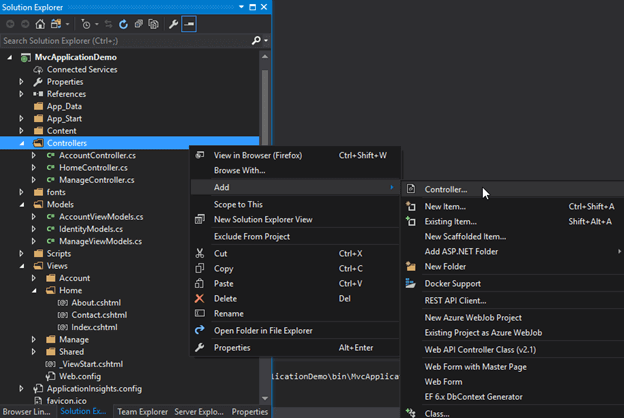Open HomeController.cs file in the tree
The height and width of the screenshot is (418, 624).
93,168
